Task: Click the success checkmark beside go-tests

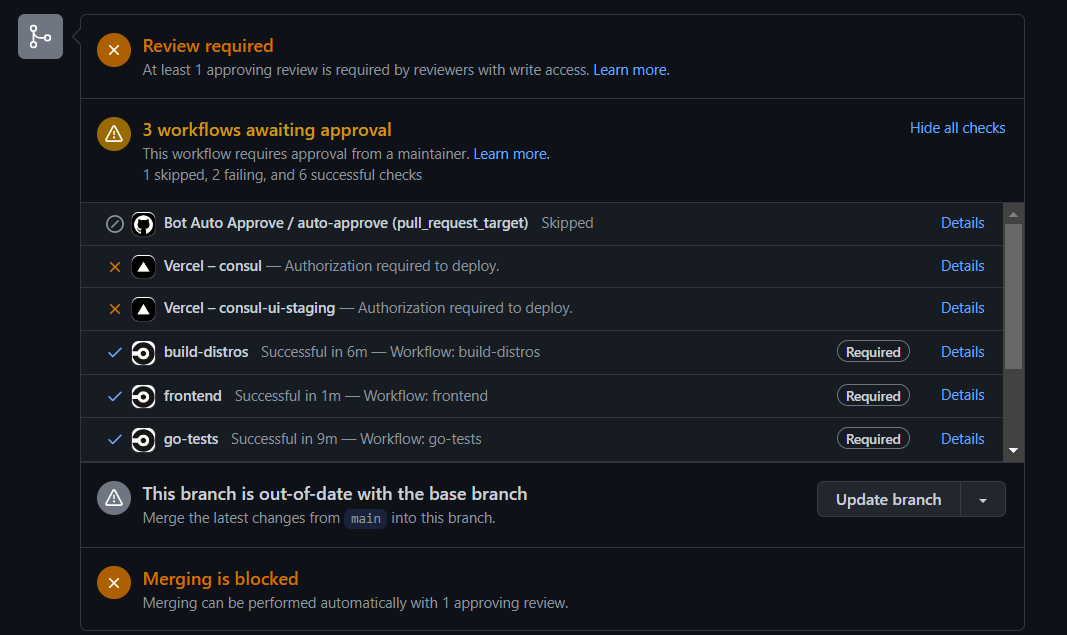Action: (115, 440)
